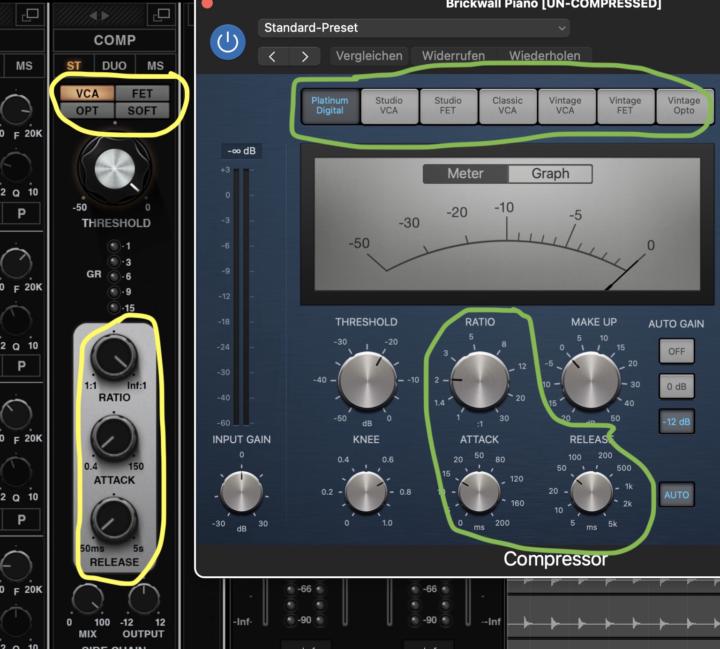The height and width of the screenshot is (649, 720).
Task: Click the COMP strip ATTACK knob
Action: click(x=114, y=438)
